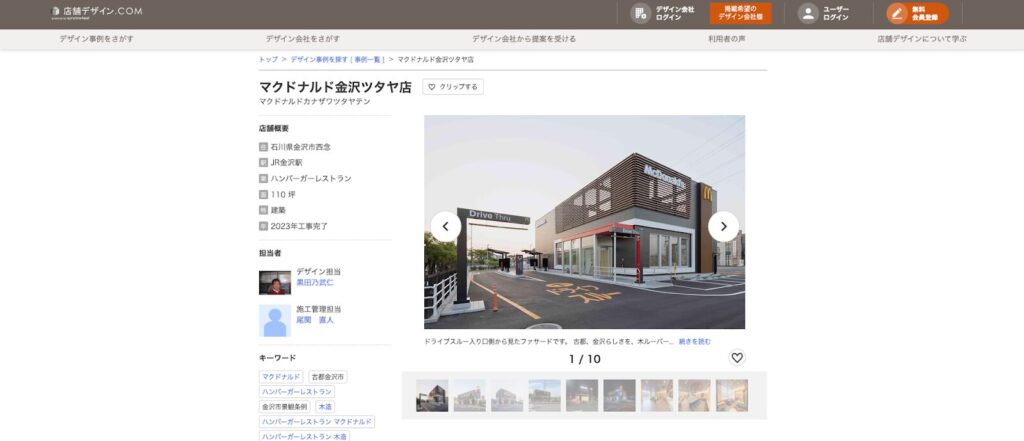Select the ハンバーガーレストラン keyword tag
Viewport: 1024px width, 441px height.
coord(297,392)
